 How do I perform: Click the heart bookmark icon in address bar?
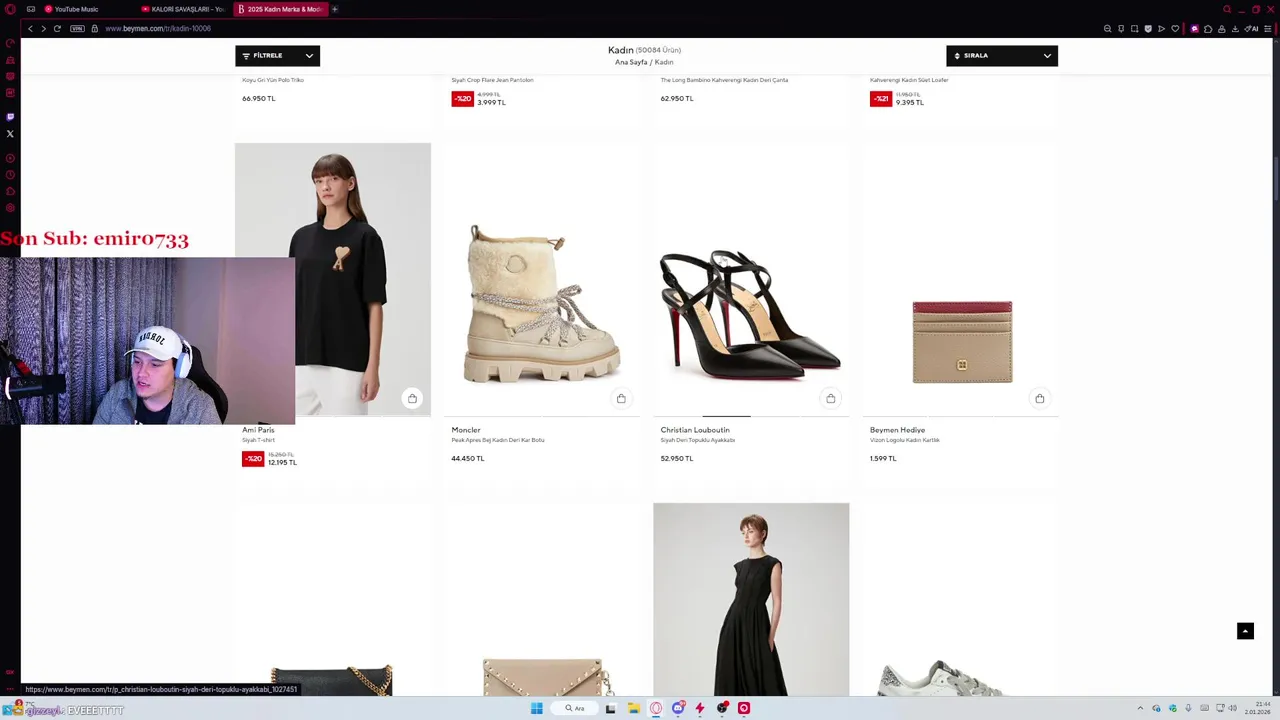click(x=1175, y=28)
